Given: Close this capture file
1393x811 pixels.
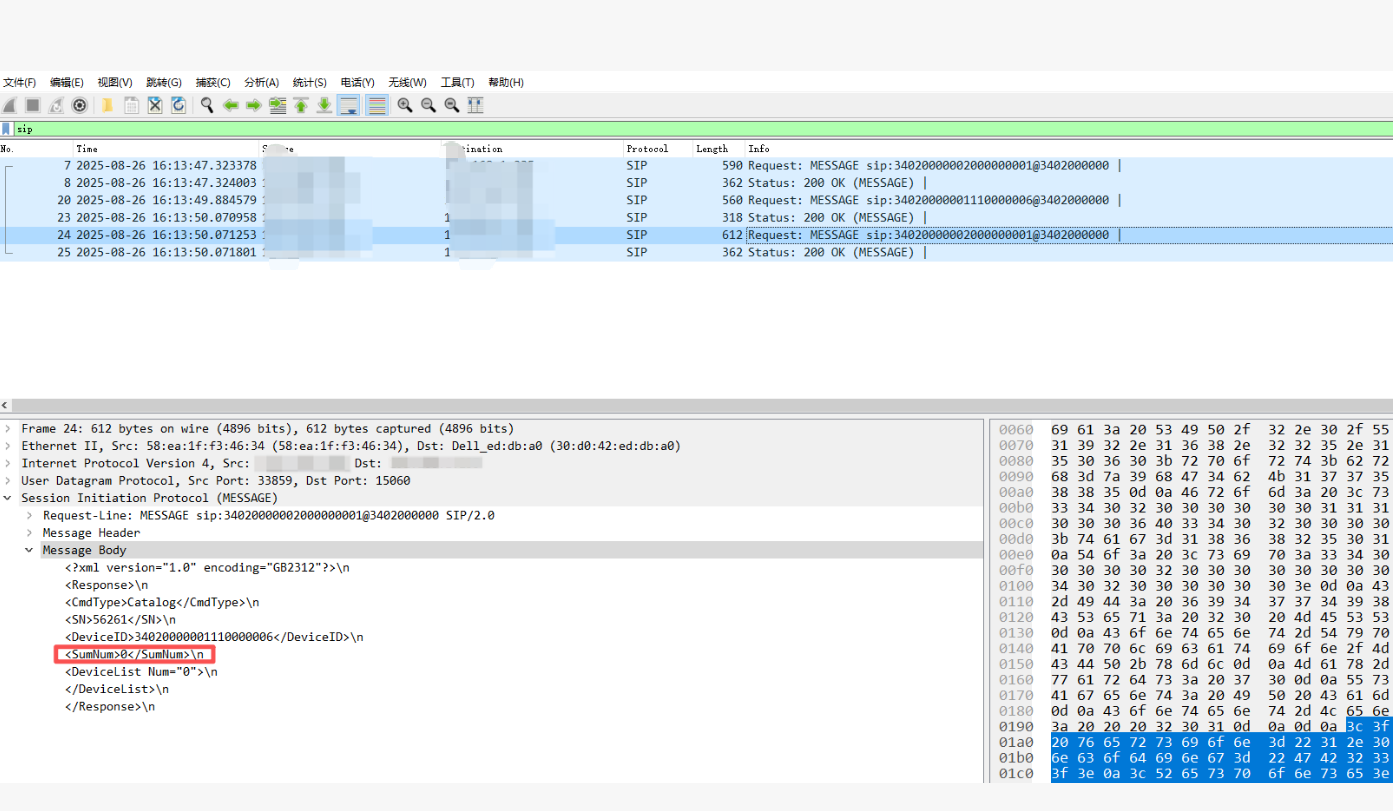Looking at the screenshot, I should coord(155,105).
